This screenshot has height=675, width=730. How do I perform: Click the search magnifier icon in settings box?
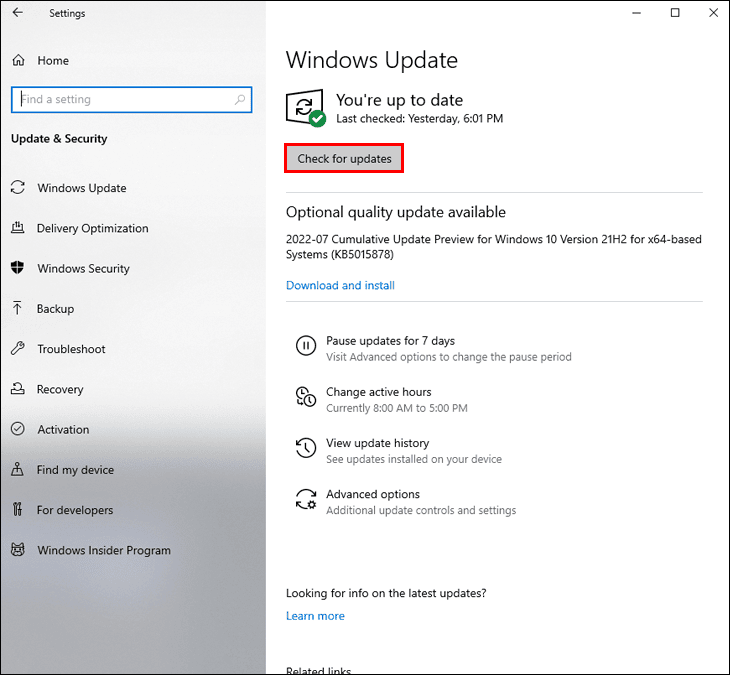240,100
